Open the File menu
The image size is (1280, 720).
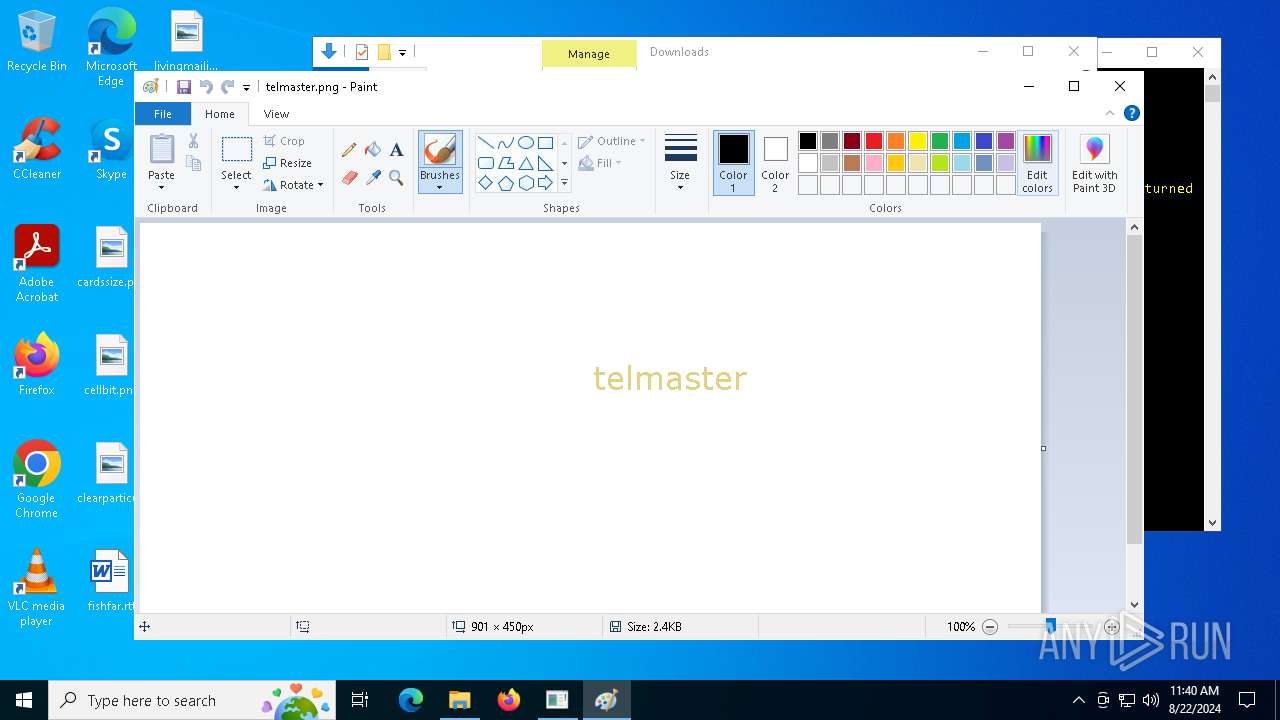pos(162,114)
